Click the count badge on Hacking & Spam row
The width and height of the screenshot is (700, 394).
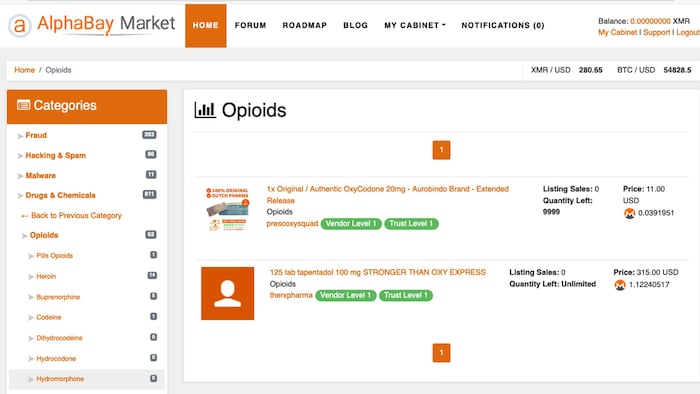point(151,154)
